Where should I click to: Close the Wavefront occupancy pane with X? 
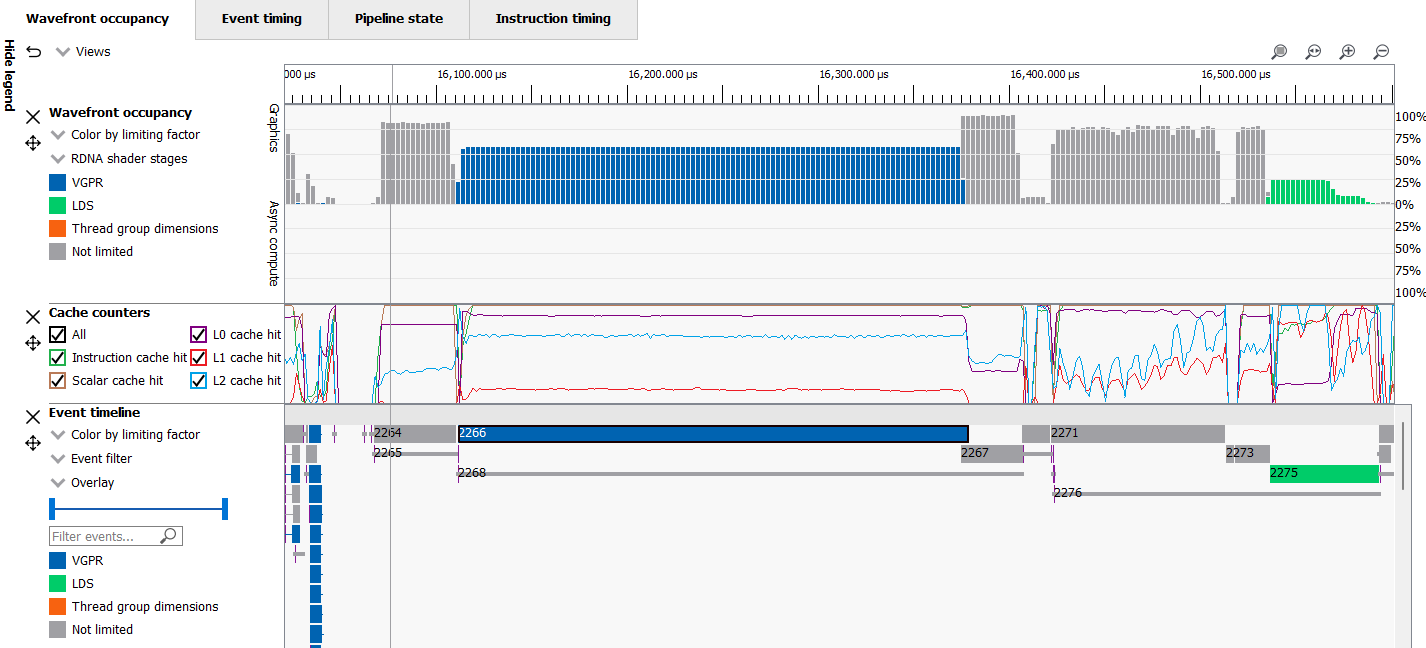(x=32, y=117)
